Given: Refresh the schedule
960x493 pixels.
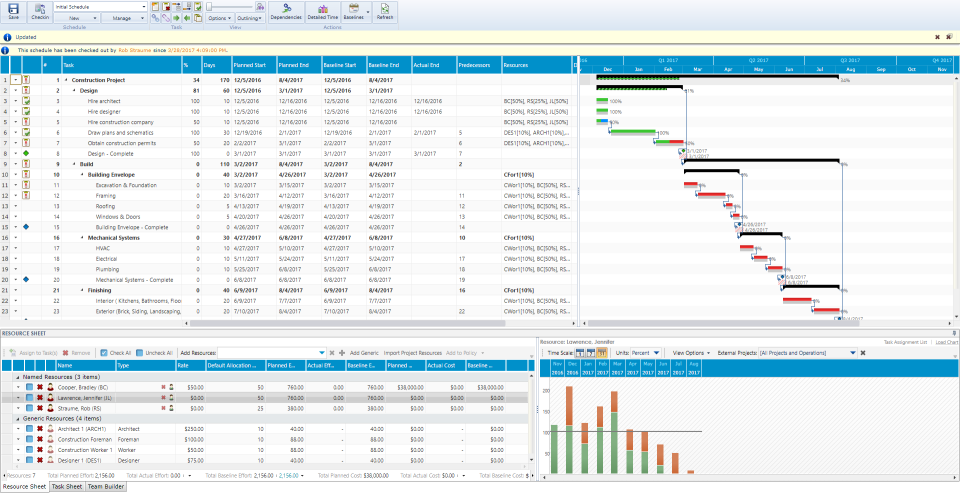Looking at the screenshot, I should click(x=384, y=12).
